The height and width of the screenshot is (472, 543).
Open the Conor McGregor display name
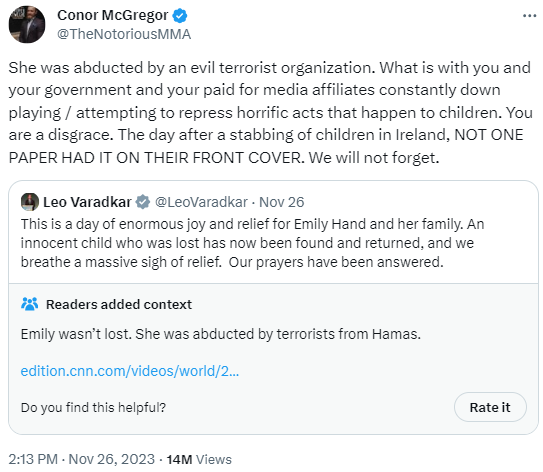click(113, 15)
